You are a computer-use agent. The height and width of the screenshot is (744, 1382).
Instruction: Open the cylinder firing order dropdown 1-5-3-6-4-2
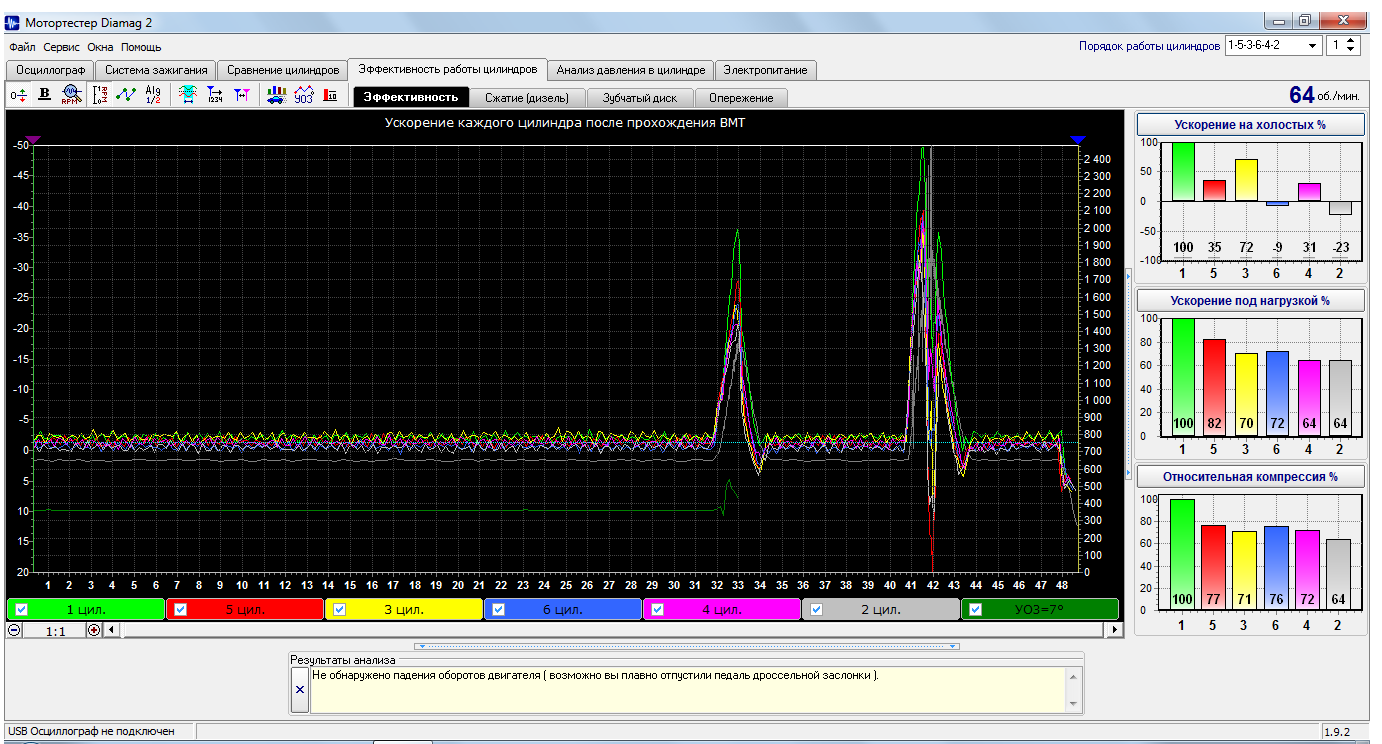(1273, 45)
